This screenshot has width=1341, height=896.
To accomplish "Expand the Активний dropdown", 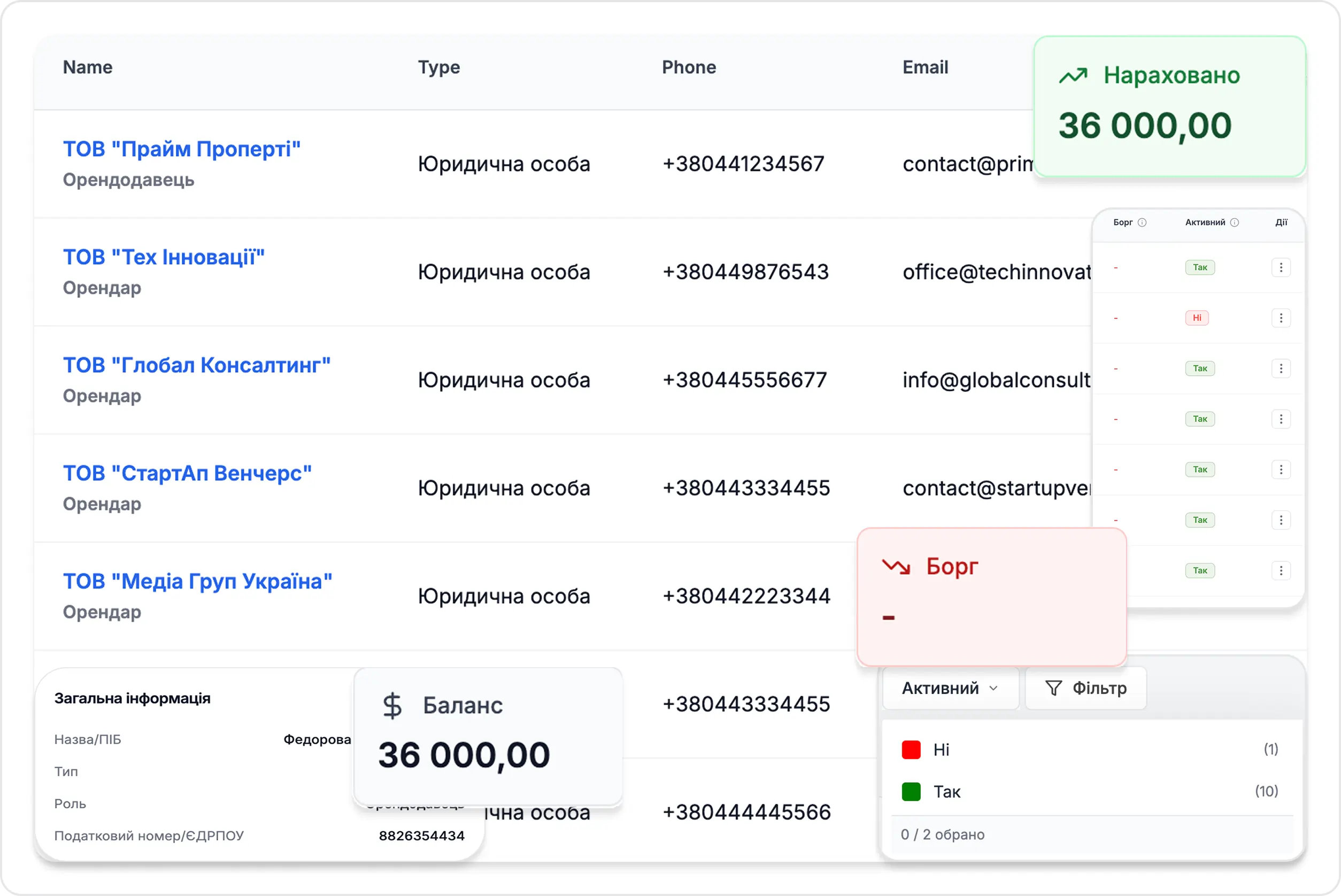I will [950, 688].
